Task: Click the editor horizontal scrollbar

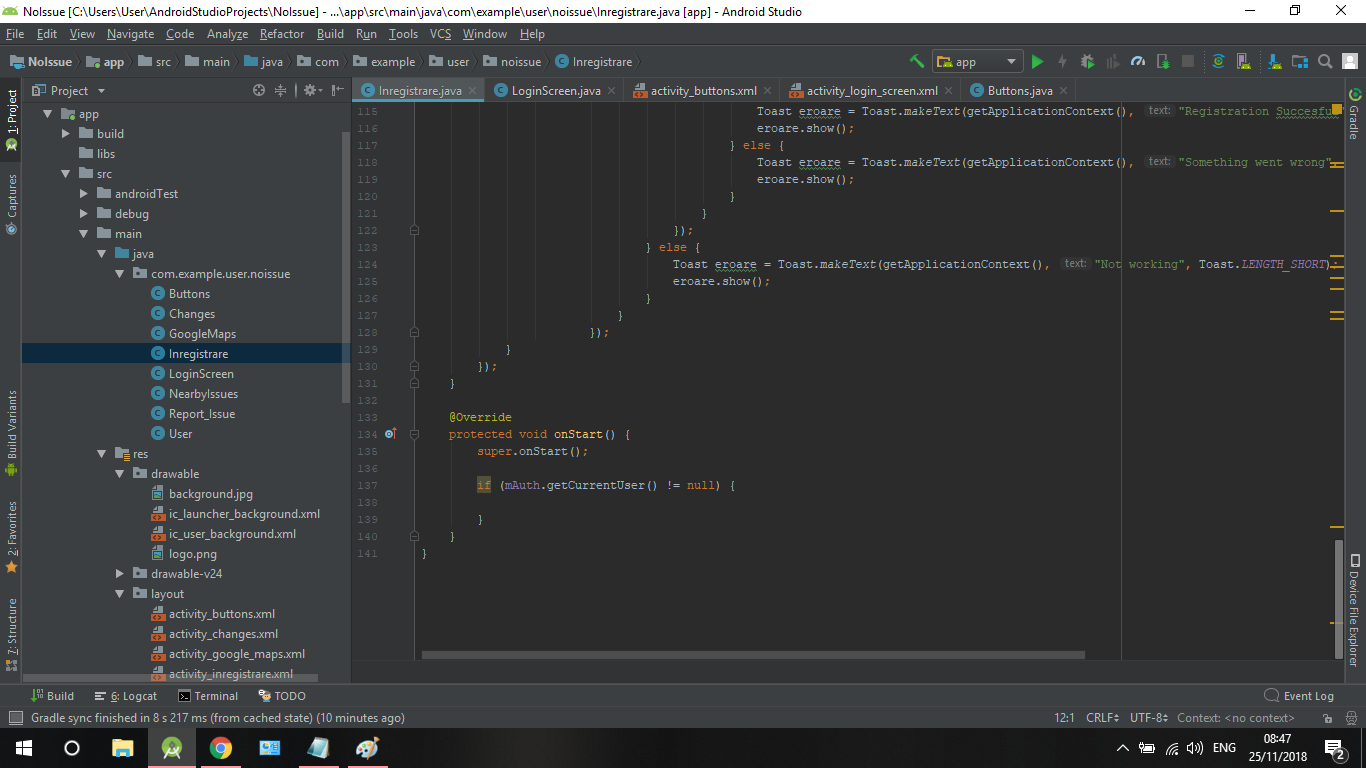Action: tap(752, 656)
